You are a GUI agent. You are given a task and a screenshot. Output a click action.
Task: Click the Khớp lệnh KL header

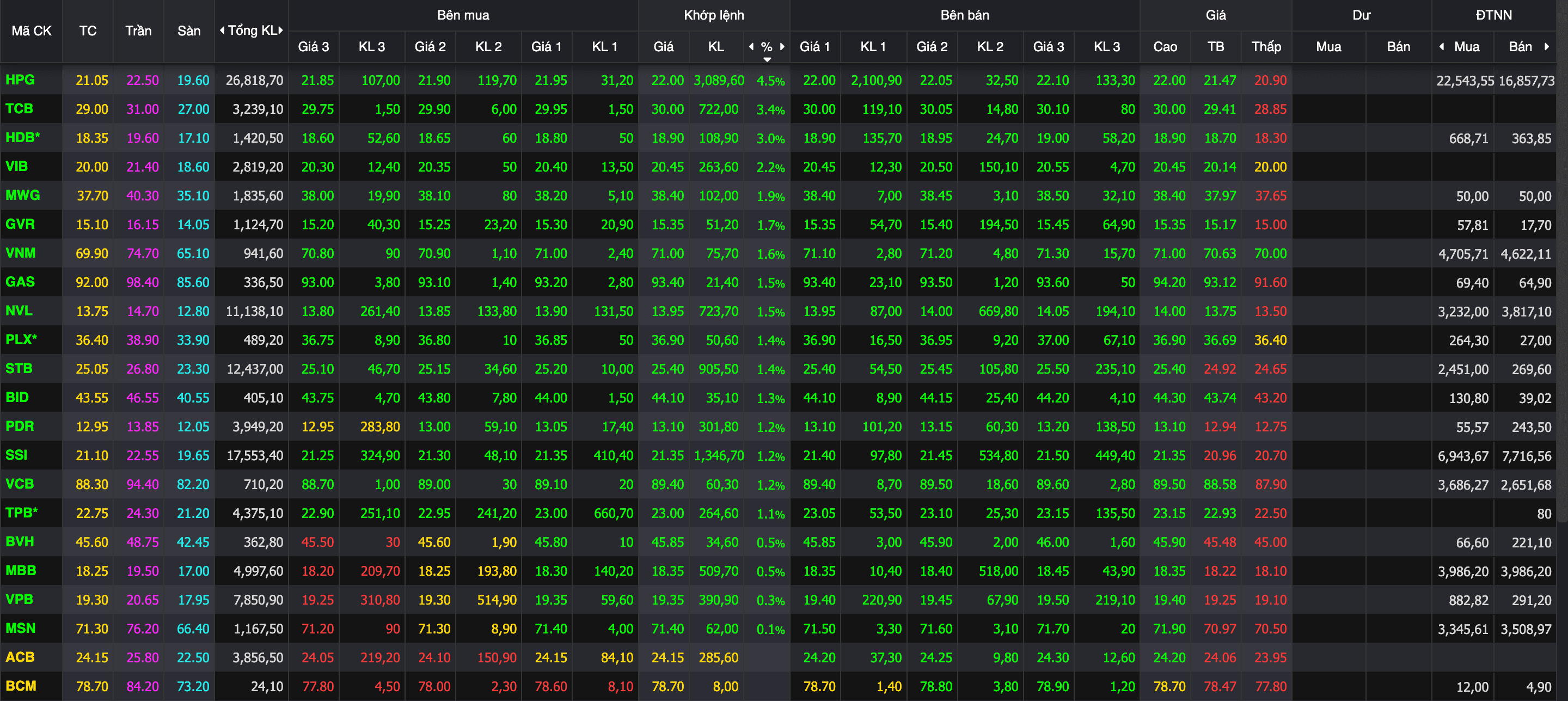tap(716, 46)
